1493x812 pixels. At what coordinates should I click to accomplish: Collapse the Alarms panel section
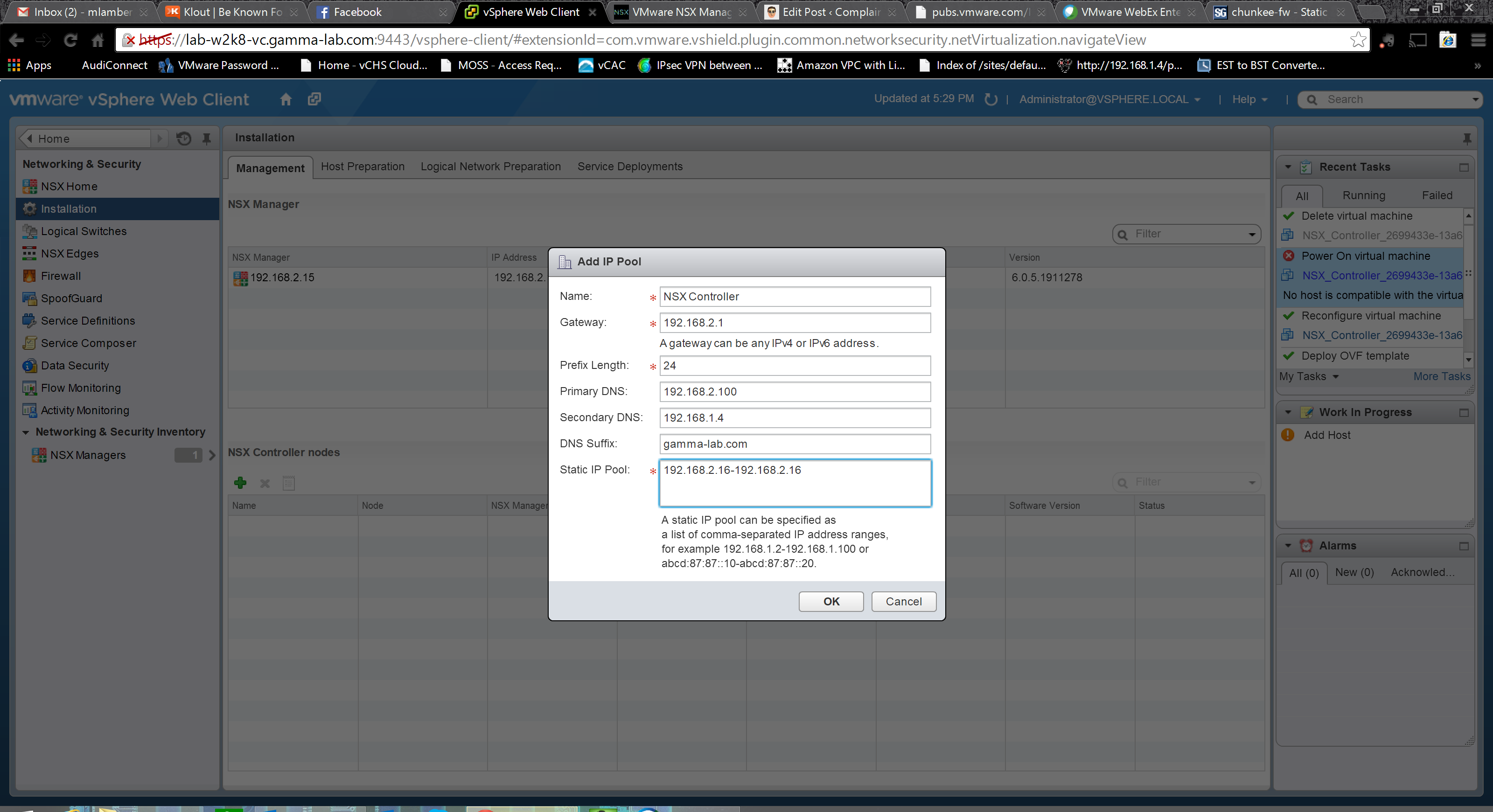pos(1288,546)
